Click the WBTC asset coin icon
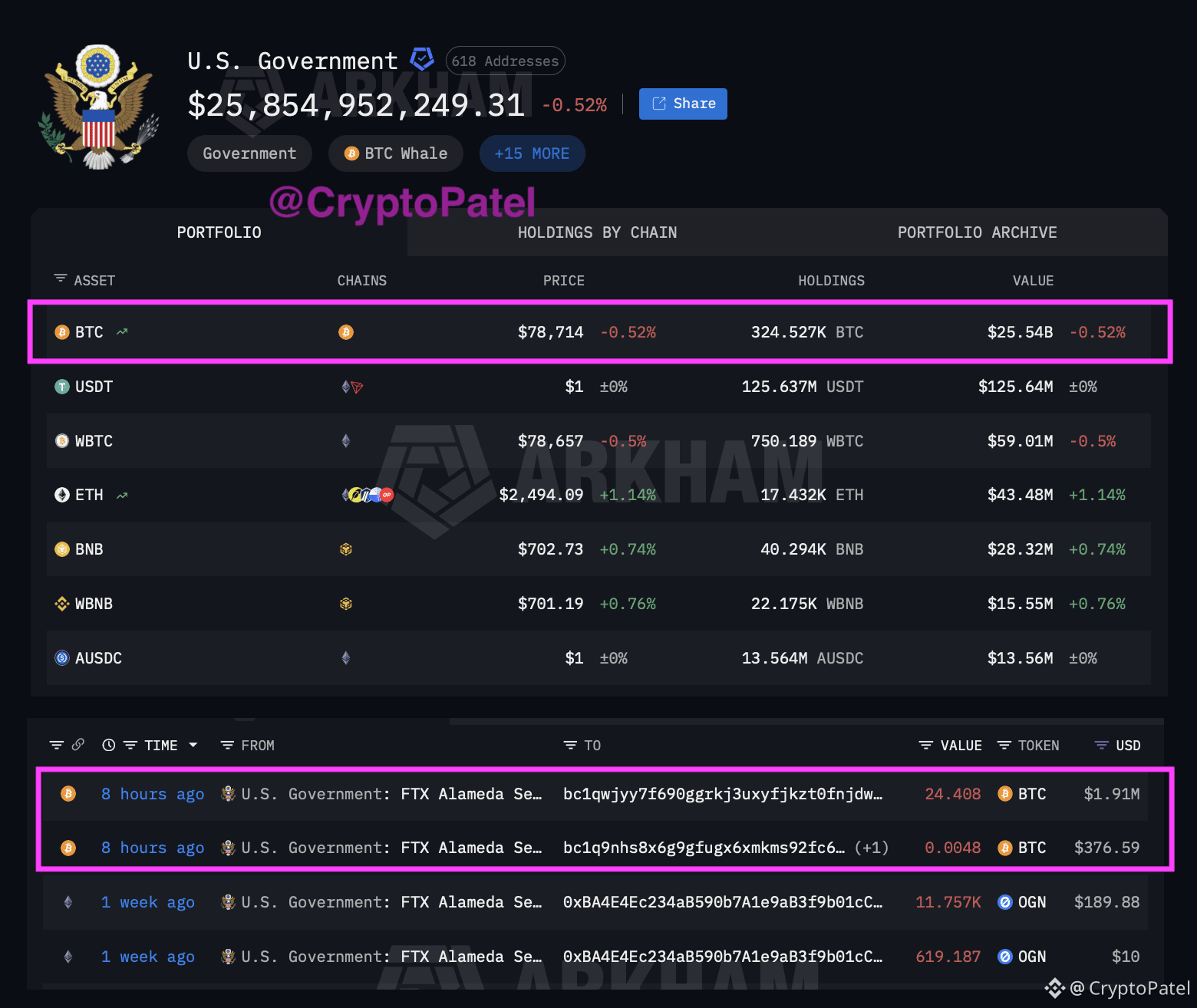The image size is (1197, 1008). click(x=62, y=441)
